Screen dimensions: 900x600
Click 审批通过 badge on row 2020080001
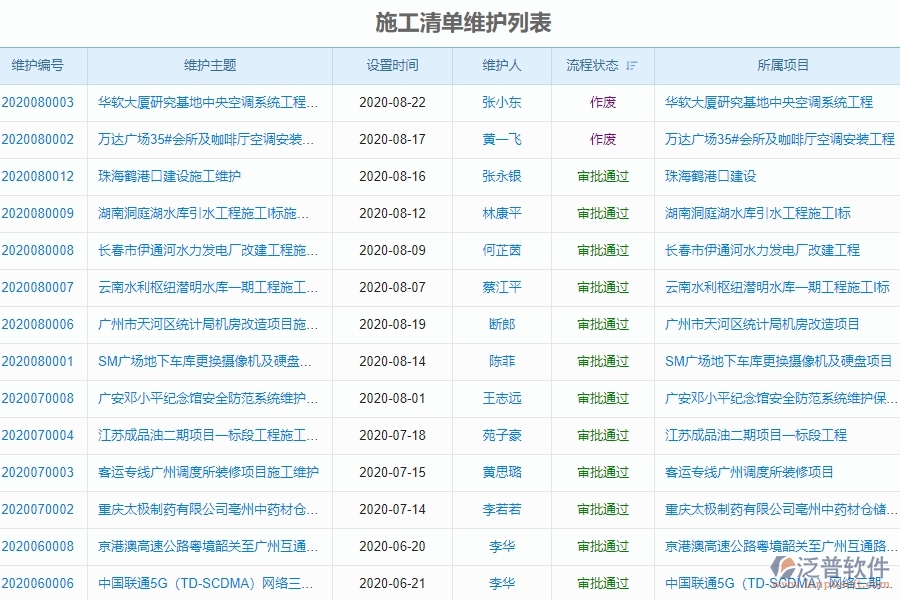point(603,361)
